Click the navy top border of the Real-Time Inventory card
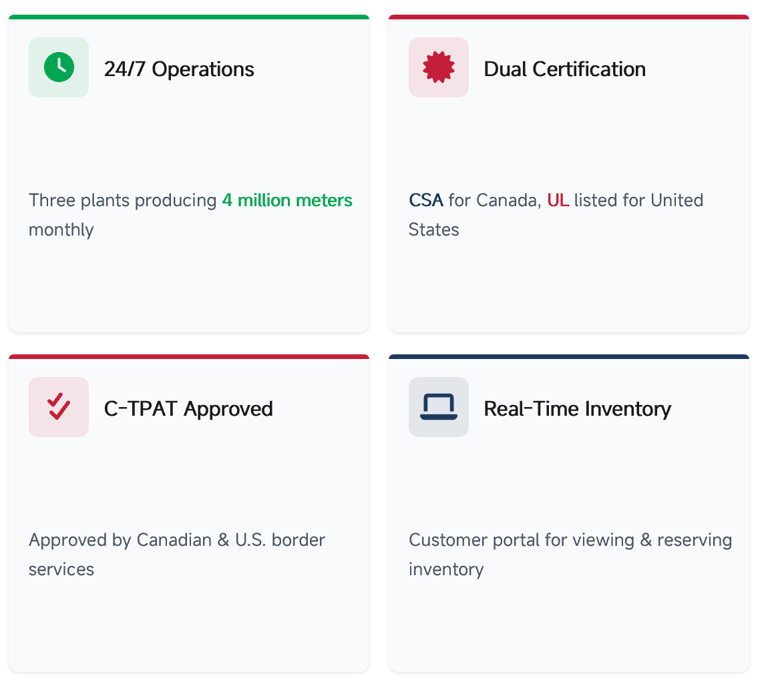This screenshot has height=691, width=768. click(x=568, y=357)
